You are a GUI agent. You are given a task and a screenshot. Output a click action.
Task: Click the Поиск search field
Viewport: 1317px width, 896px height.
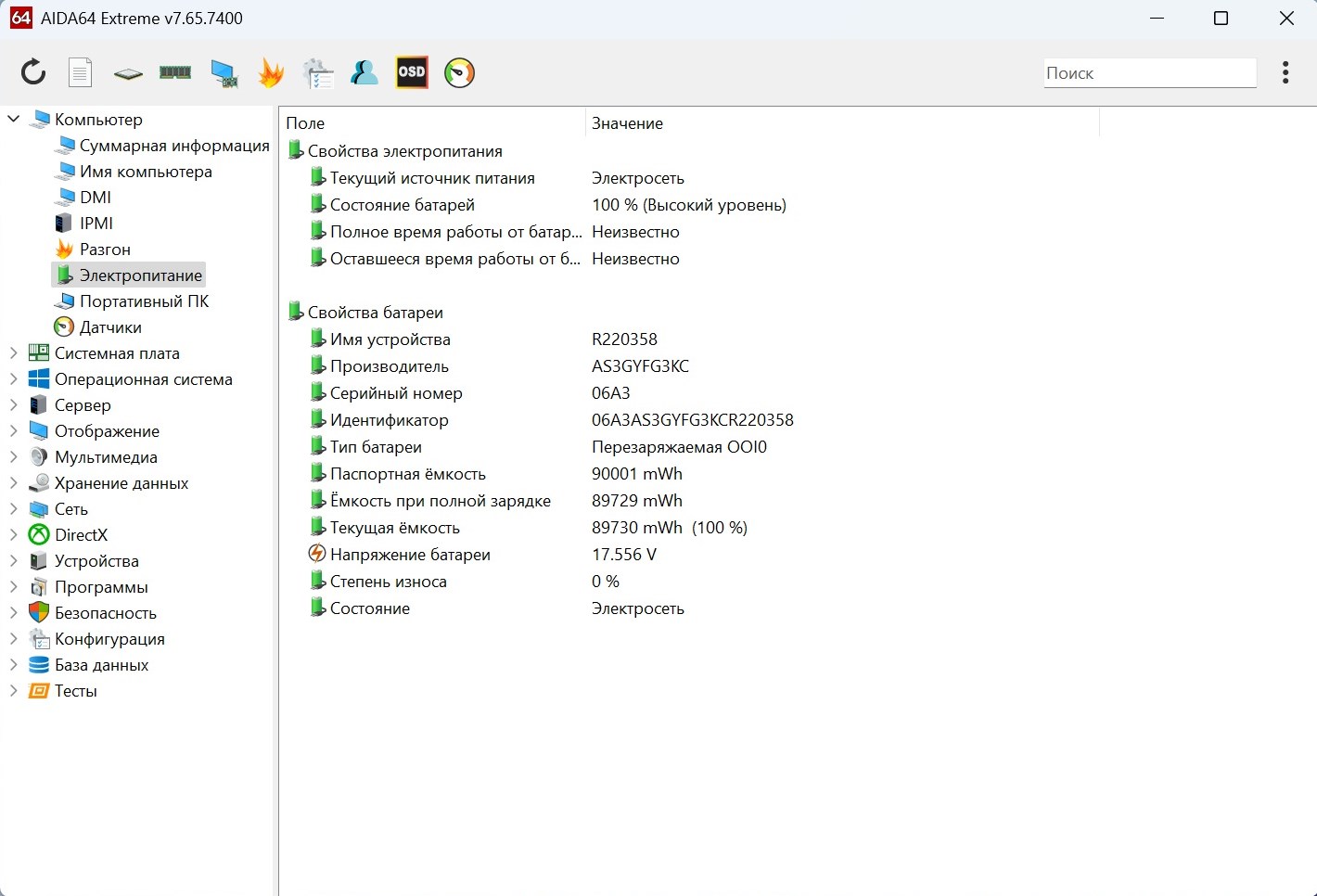[1149, 73]
